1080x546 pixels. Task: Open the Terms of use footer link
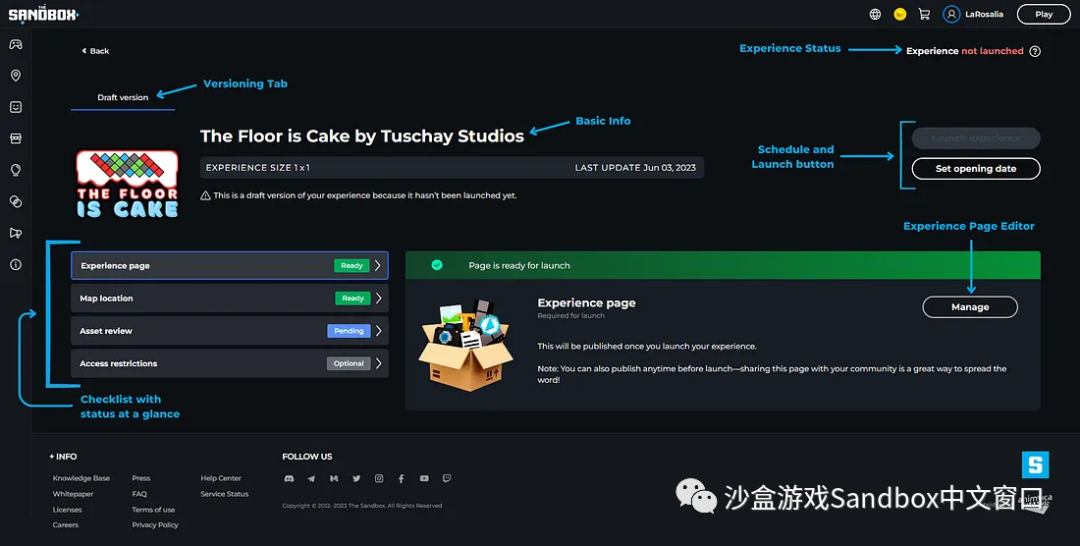154,510
